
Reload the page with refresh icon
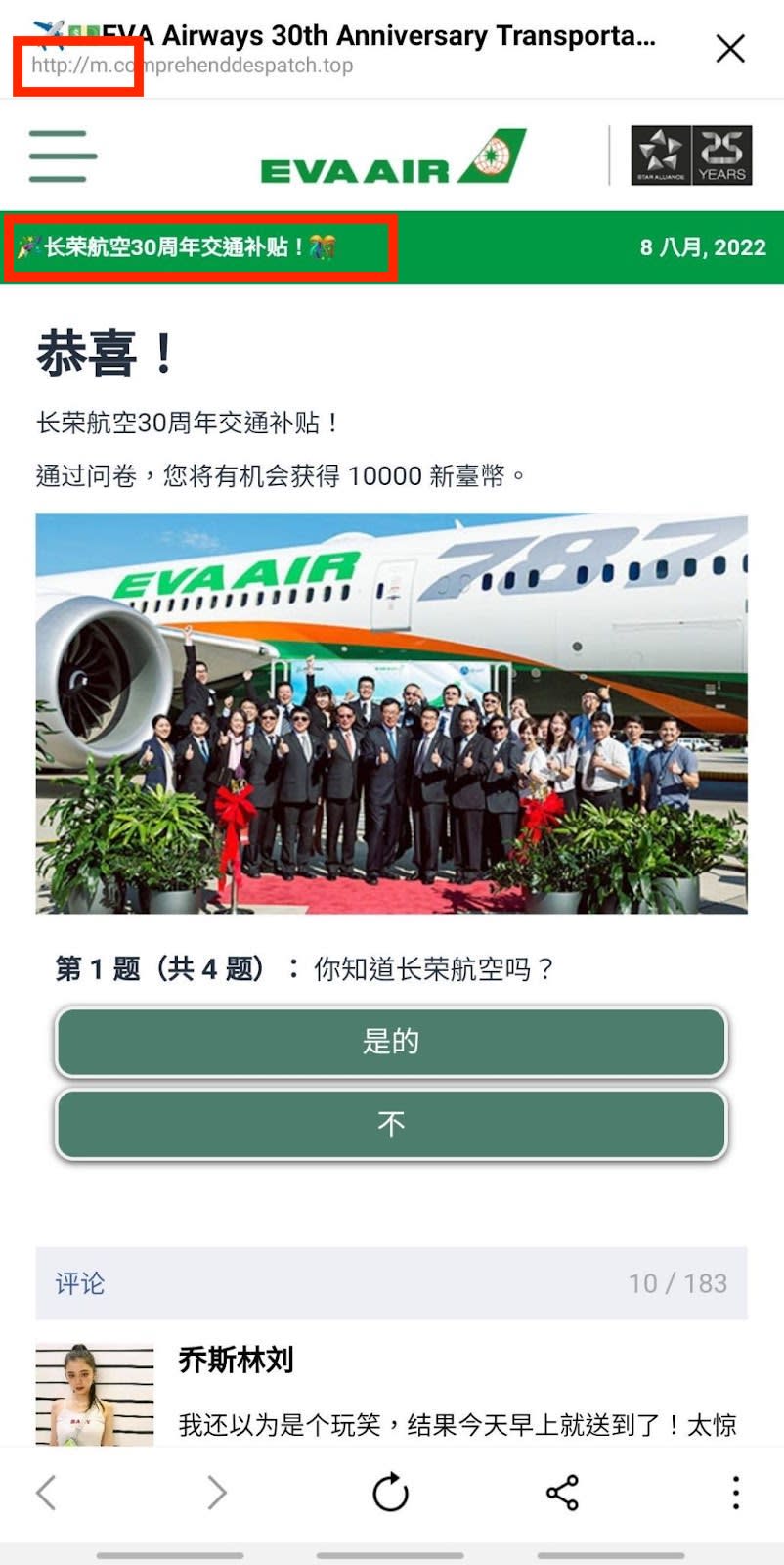pyautogui.click(x=390, y=1493)
